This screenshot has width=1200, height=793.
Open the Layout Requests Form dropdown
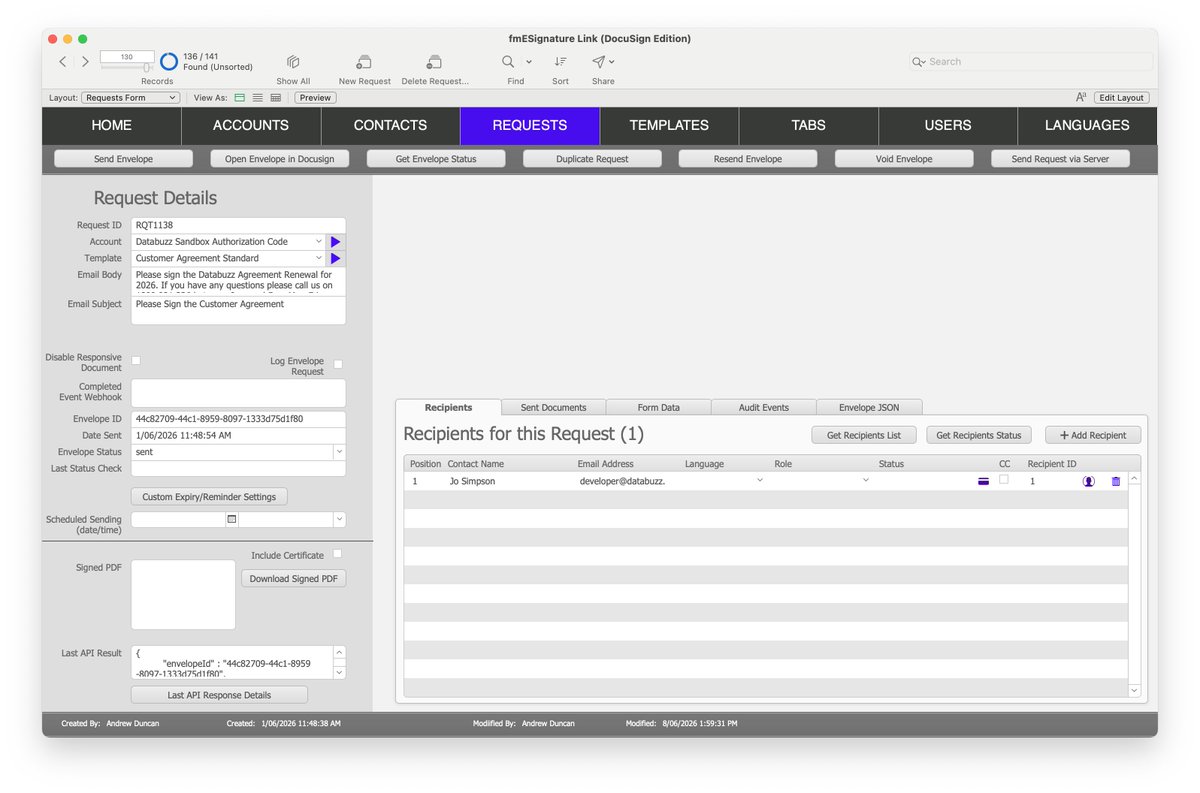click(x=130, y=98)
